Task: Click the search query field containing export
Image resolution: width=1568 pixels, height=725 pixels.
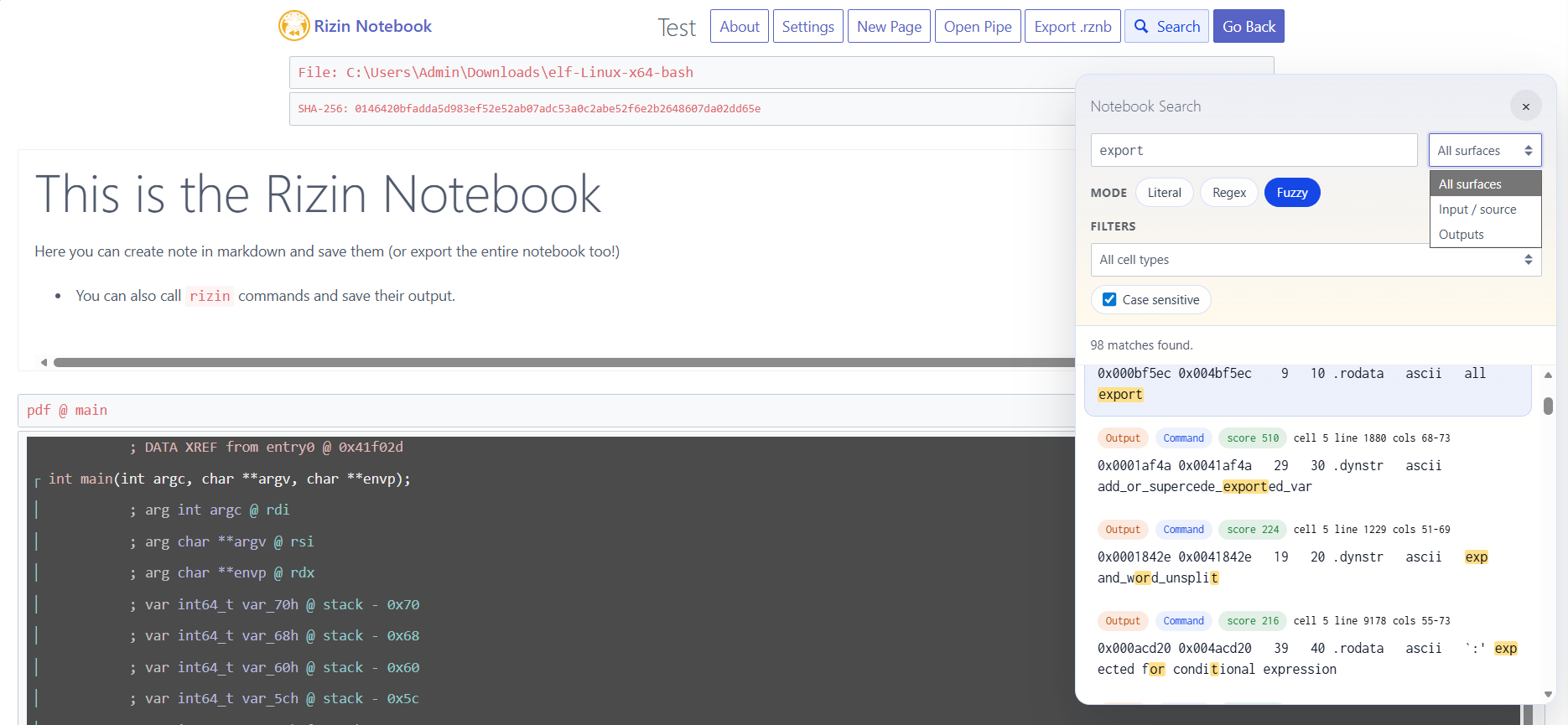Action: coord(1254,151)
